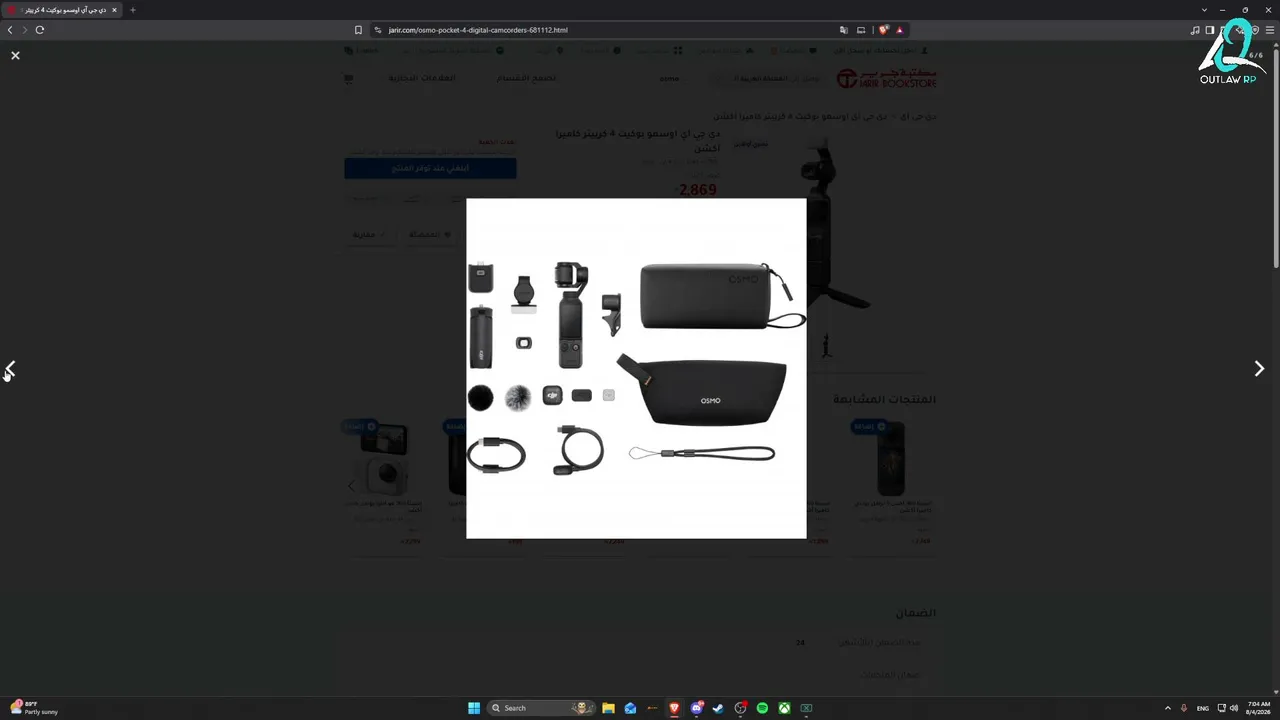Open Discord from the taskbar
The image size is (1280, 720).
click(x=697, y=708)
